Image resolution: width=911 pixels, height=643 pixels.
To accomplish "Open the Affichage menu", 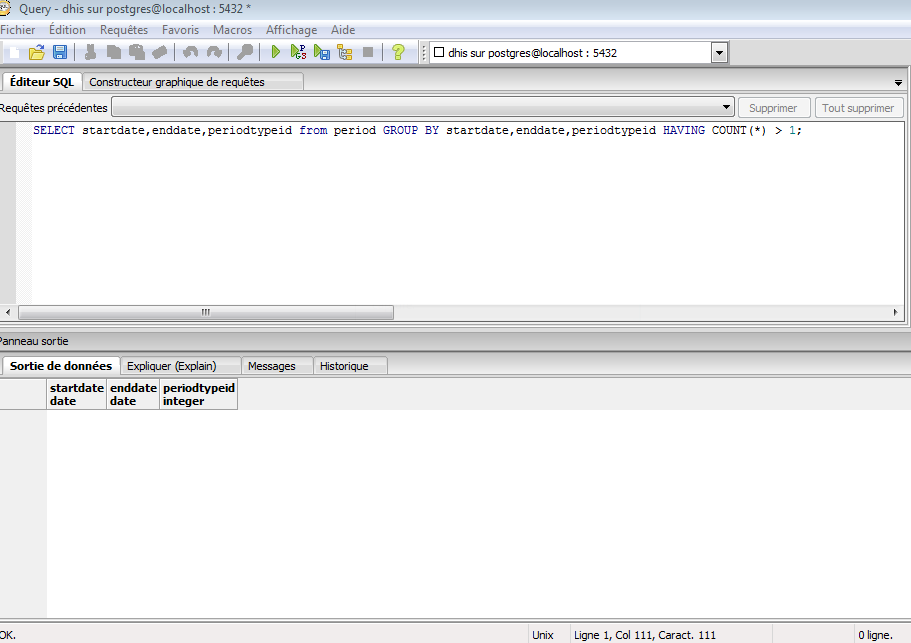I will coord(292,30).
